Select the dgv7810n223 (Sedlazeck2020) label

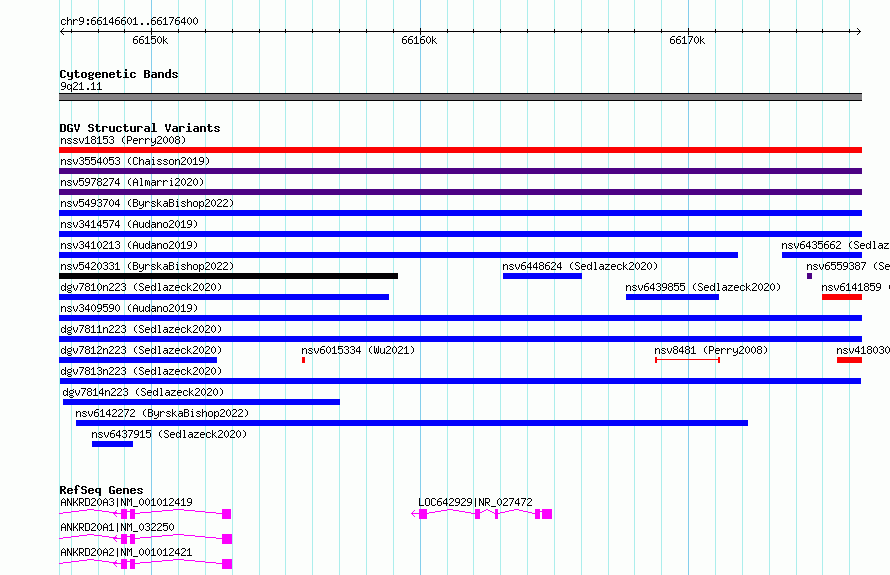pyautogui.click(x=141, y=287)
